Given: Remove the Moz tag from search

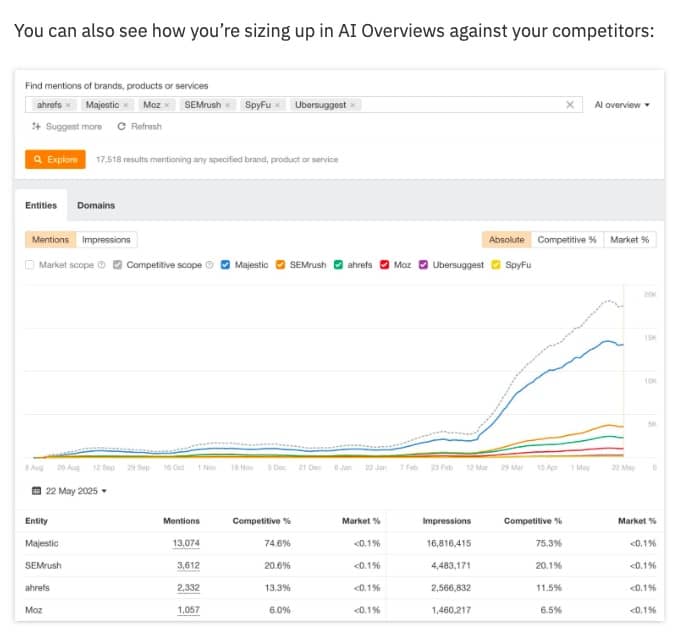Looking at the screenshot, I should pyautogui.click(x=167, y=105).
